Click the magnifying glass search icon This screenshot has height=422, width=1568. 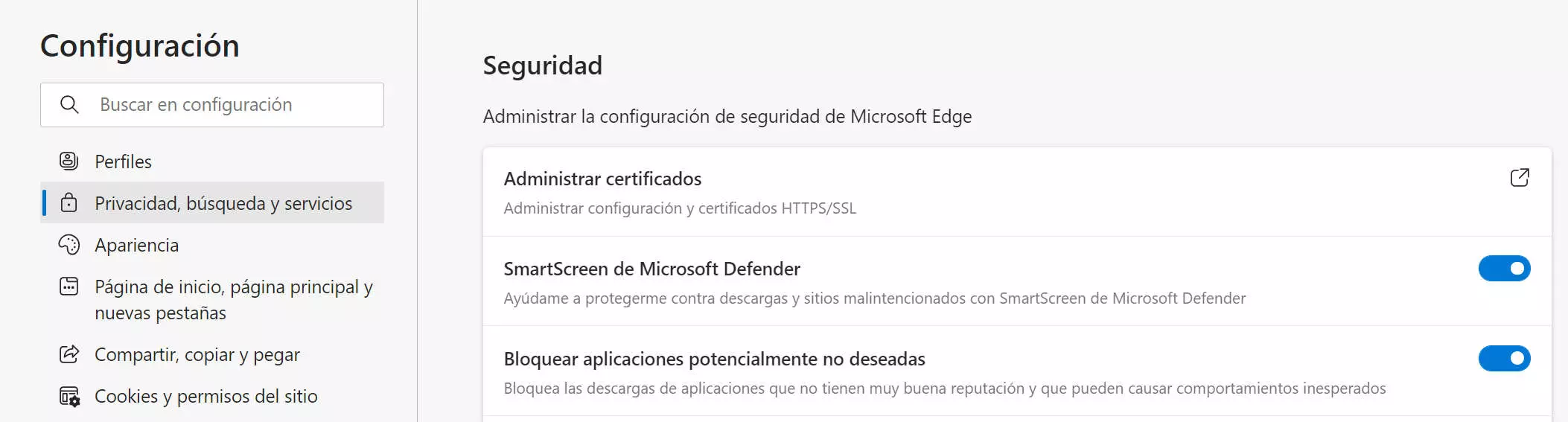pyautogui.click(x=69, y=105)
